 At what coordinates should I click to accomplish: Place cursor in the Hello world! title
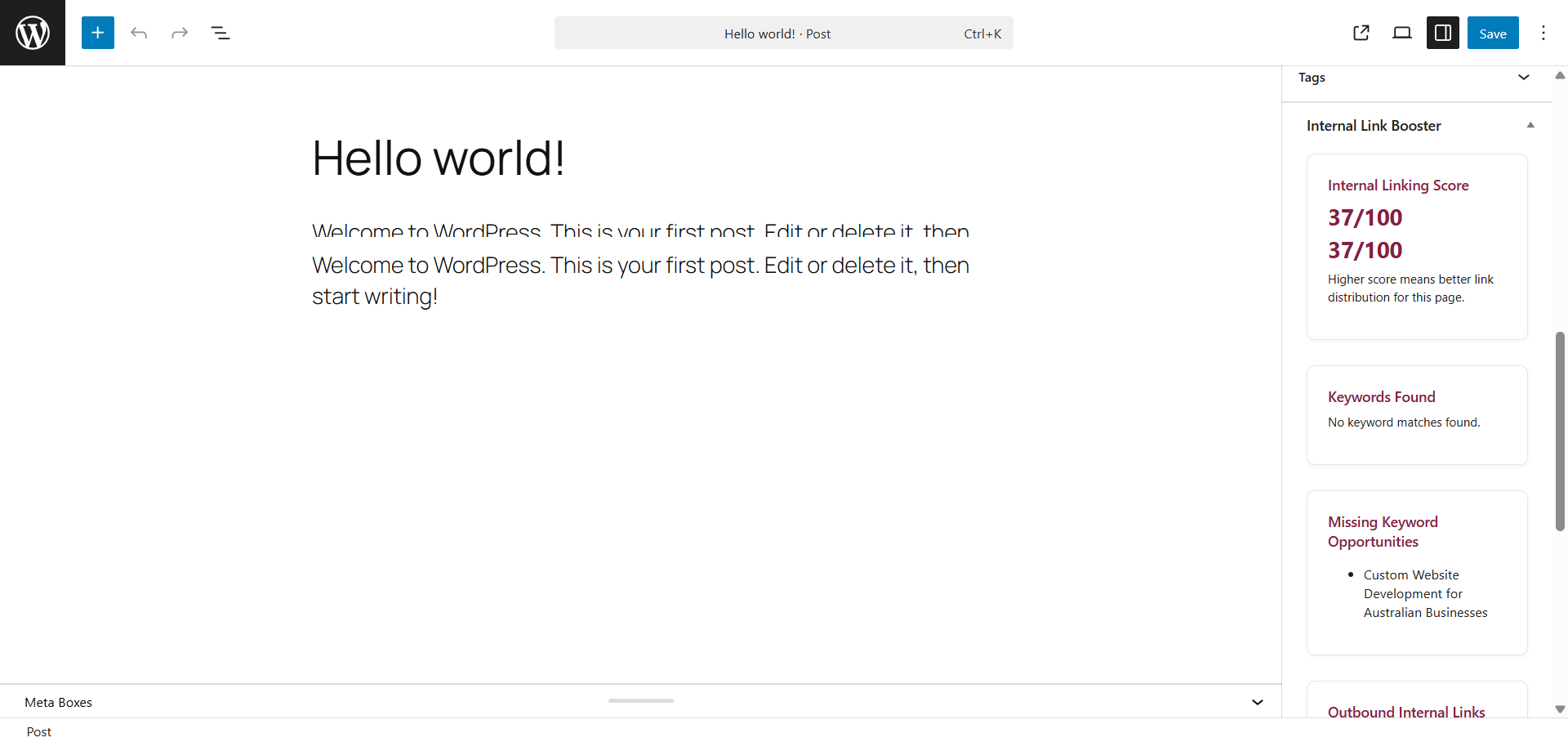(439, 158)
